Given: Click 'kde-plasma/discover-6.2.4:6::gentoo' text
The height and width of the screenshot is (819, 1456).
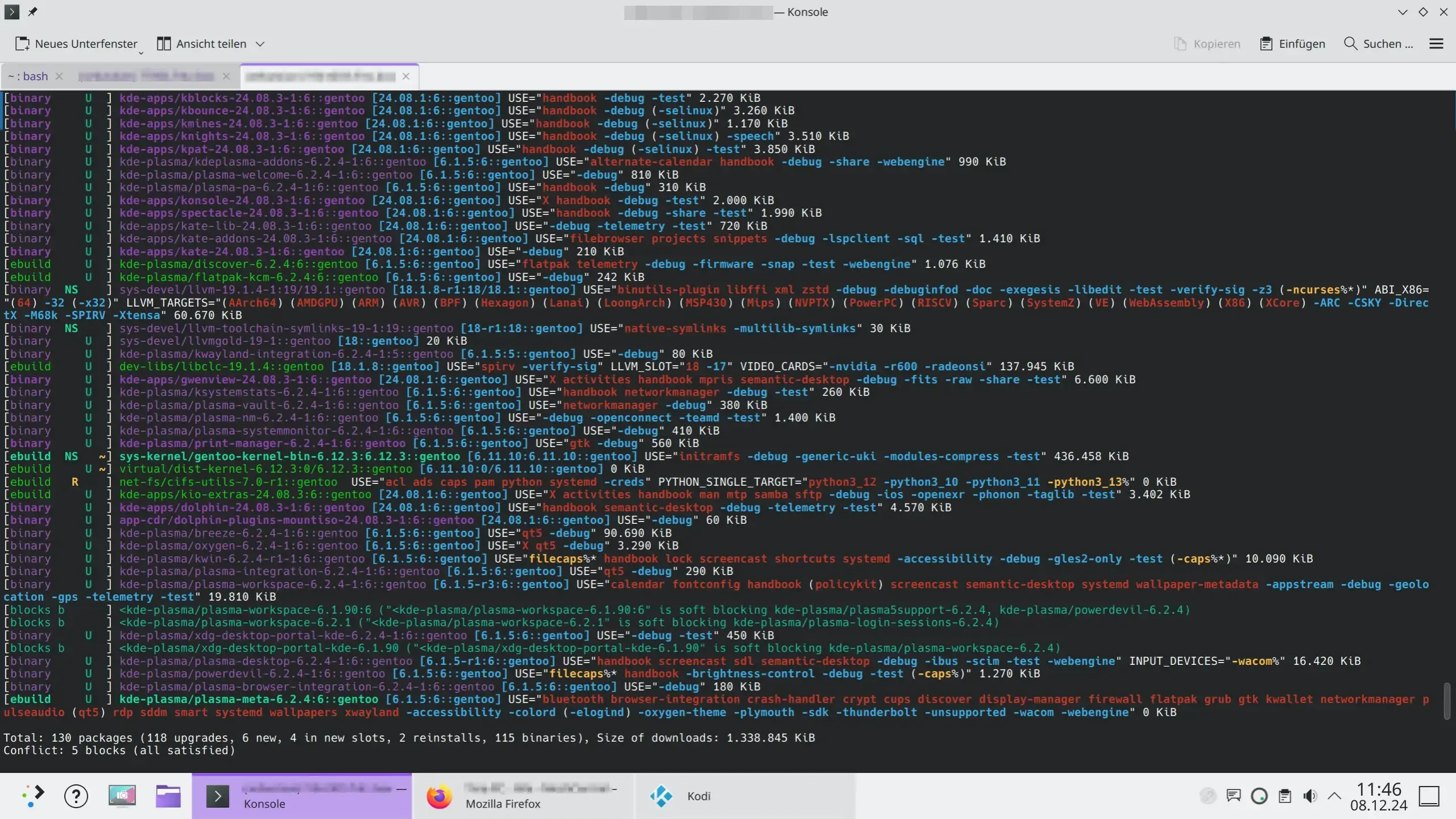Looking at the screenshot, I should 238,264.
